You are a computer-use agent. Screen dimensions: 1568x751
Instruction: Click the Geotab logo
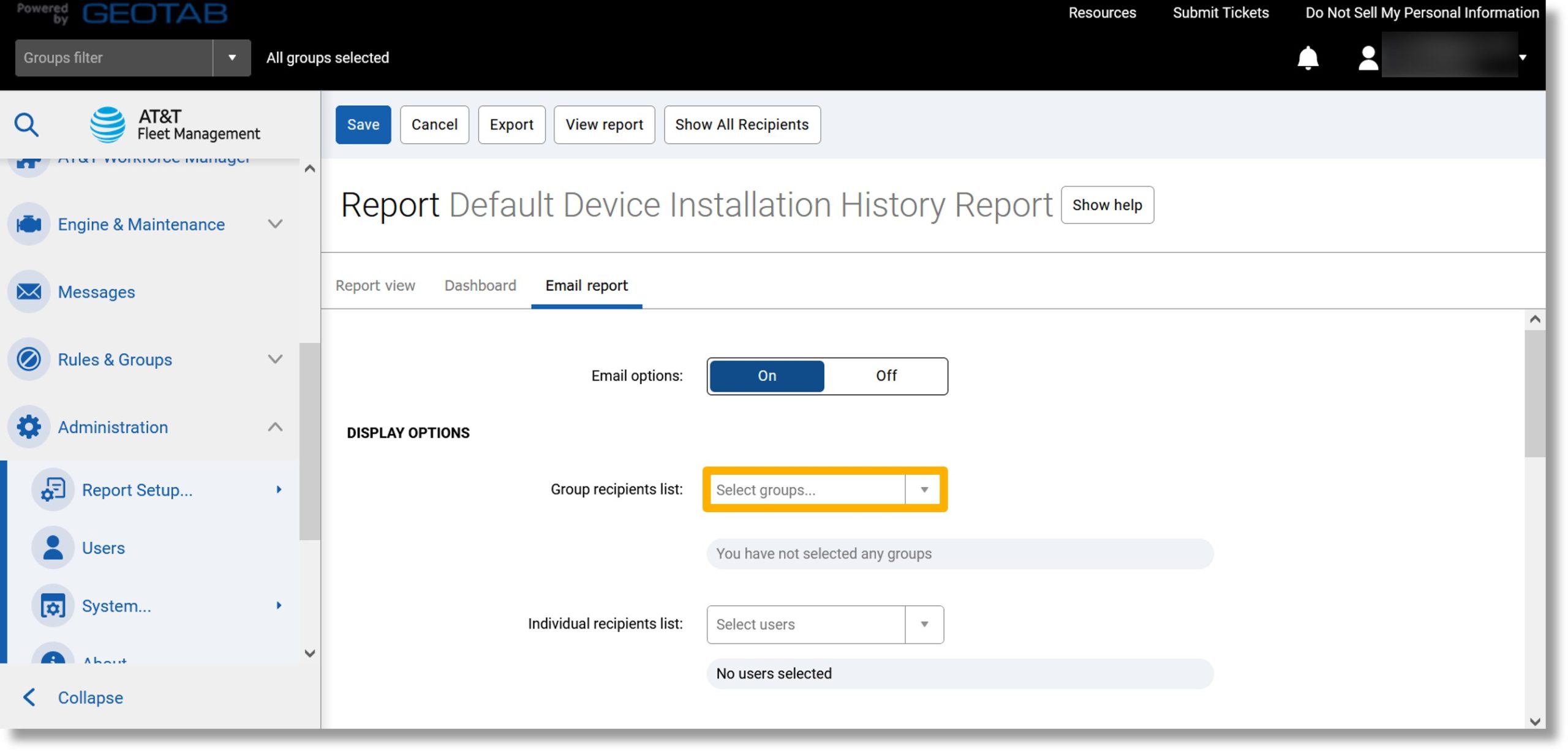(x=155, y=13)
